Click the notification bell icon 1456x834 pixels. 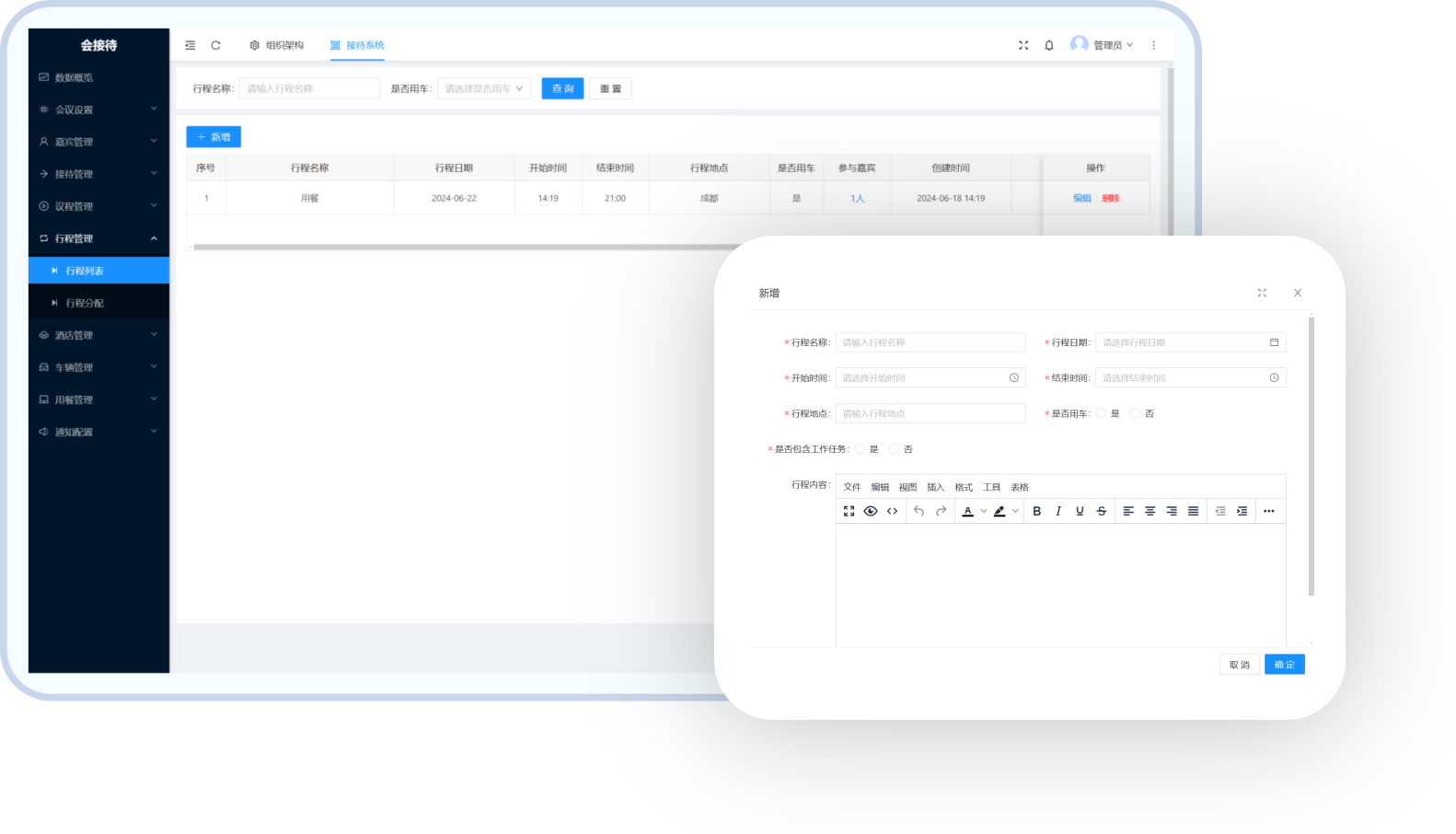1048,45
